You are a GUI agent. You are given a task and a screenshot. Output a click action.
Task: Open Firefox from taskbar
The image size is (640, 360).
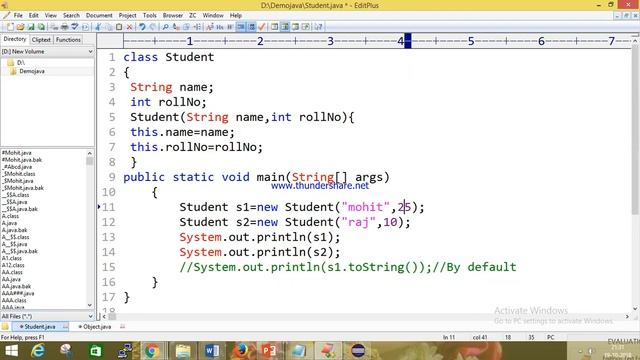pos(241,351)
